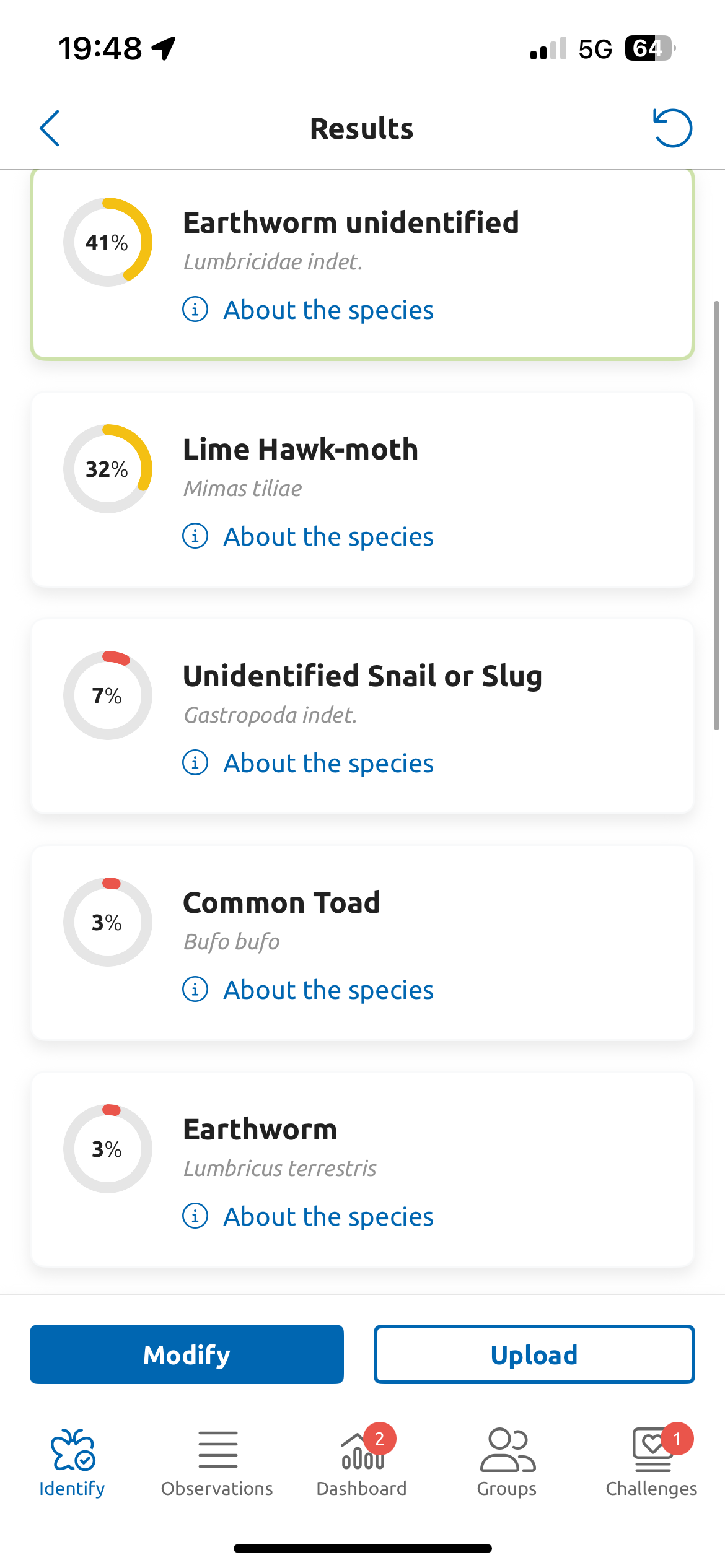
Task: Tap the Modify button
Action: click(x=187, y=1354)
